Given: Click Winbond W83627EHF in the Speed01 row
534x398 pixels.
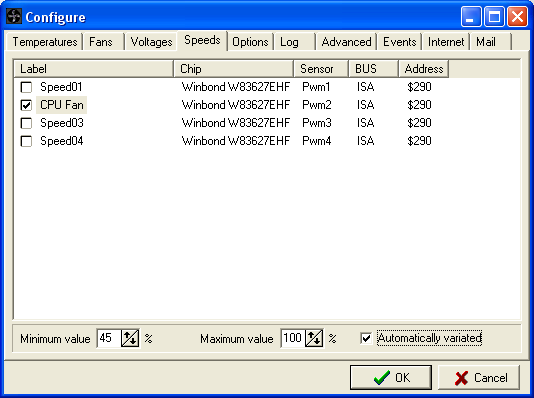Looking at the screenshot, I should (236, 87).
